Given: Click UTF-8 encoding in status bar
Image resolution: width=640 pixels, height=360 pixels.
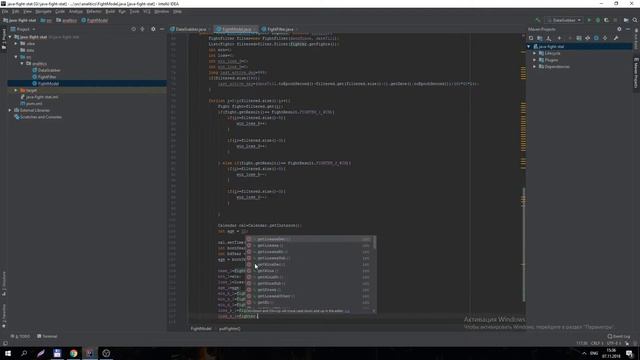Looking at the screenshot, I should 613,343.
